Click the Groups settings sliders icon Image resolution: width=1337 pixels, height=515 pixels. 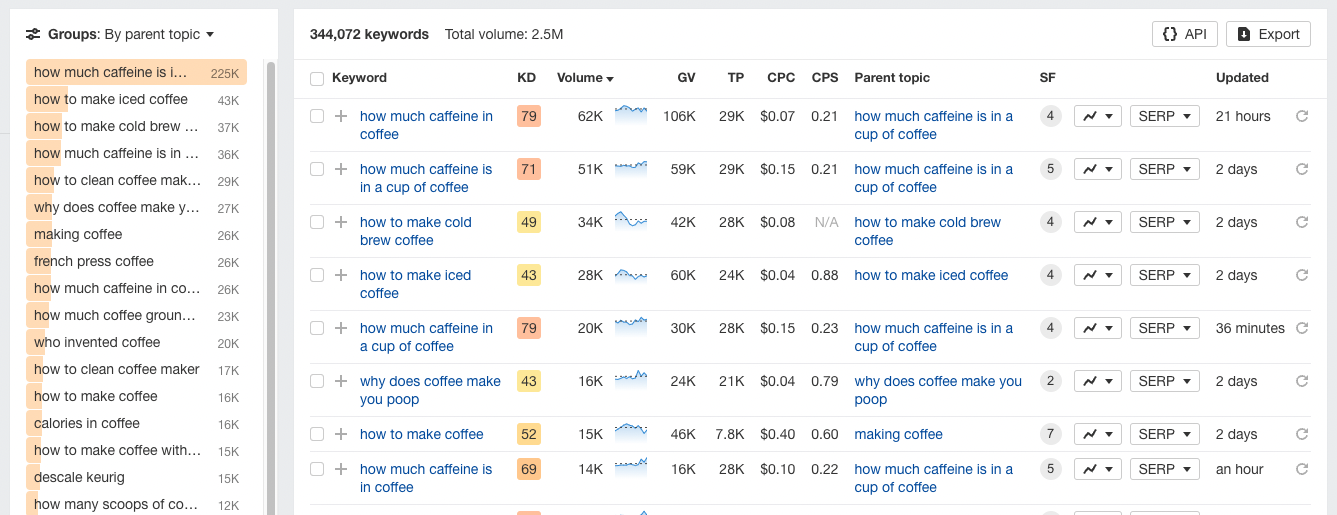point(33,34)
